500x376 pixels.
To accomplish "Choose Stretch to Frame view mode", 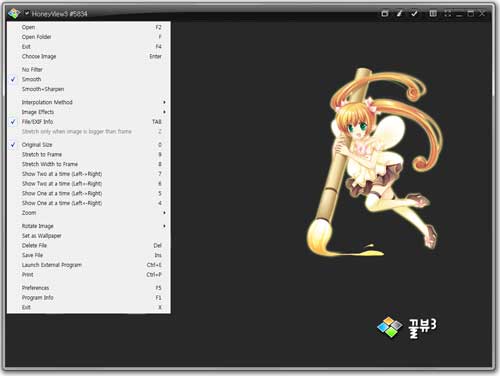I will [89, 154].
